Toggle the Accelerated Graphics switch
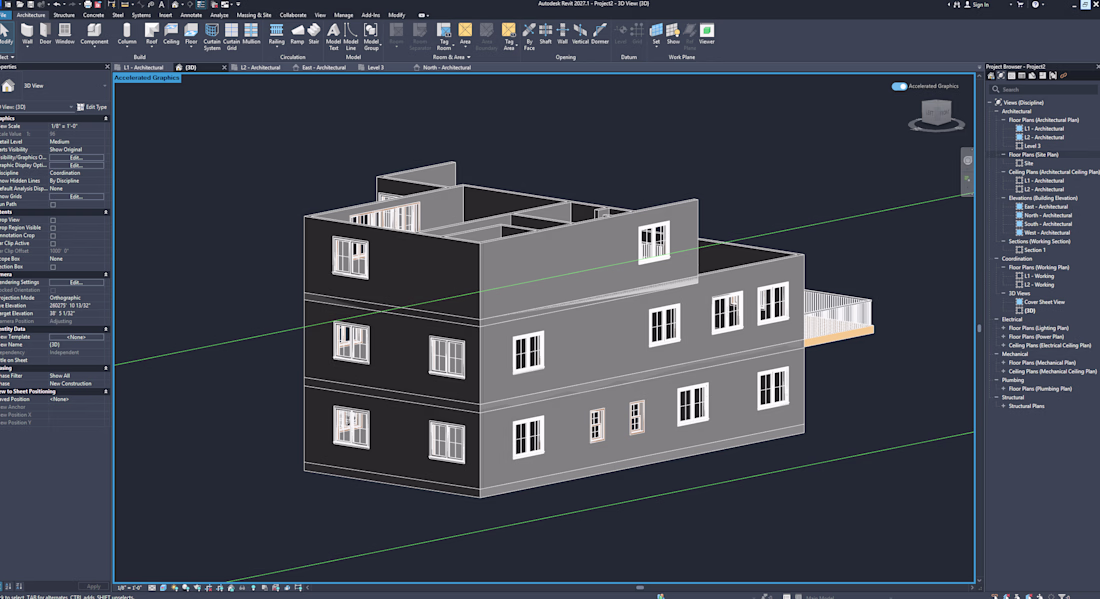Viewport: 1100px width, 599px height. click(899, 86)
